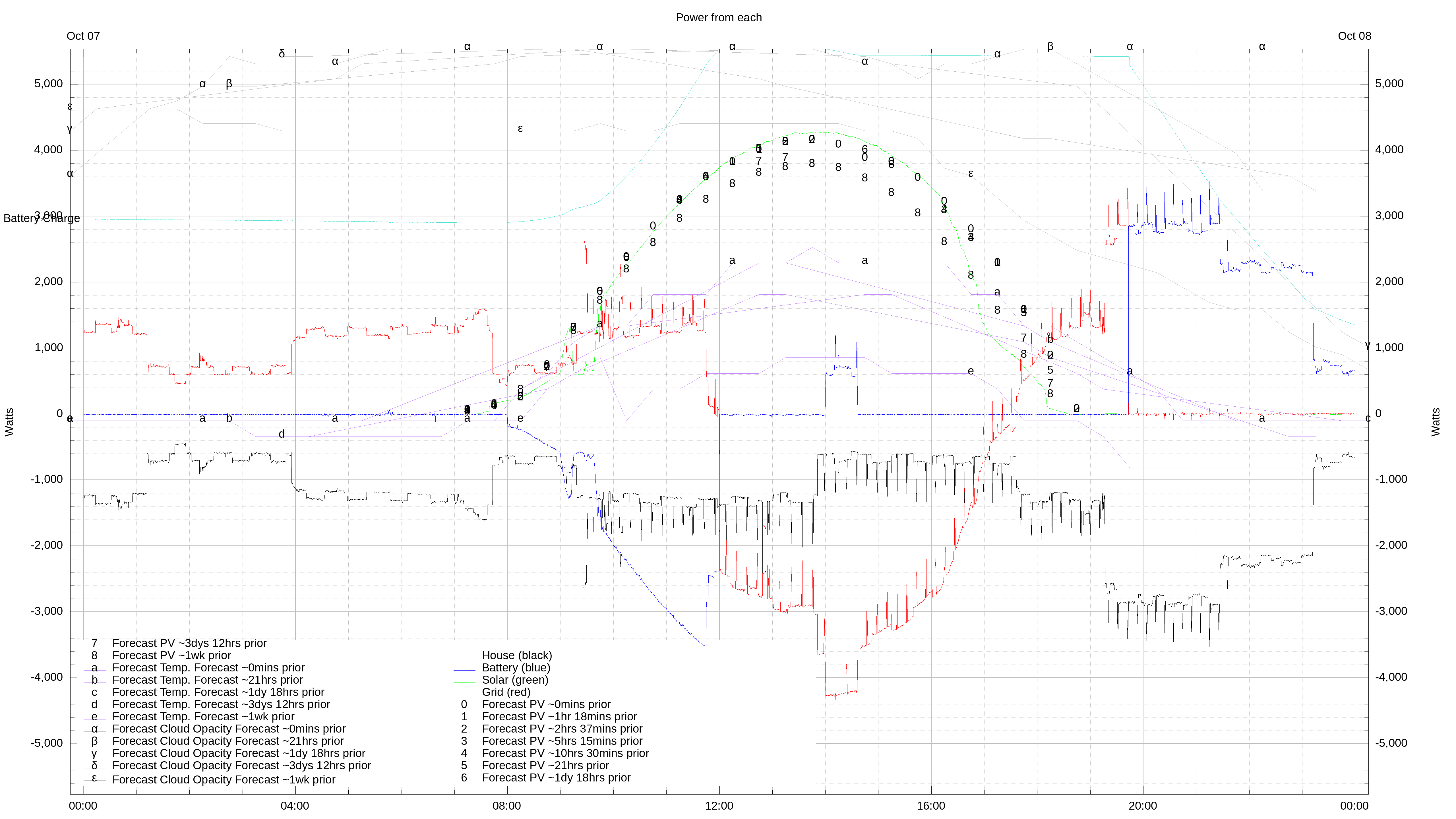Click the right 4,000 y-axis label

(x=1389, y=150)
